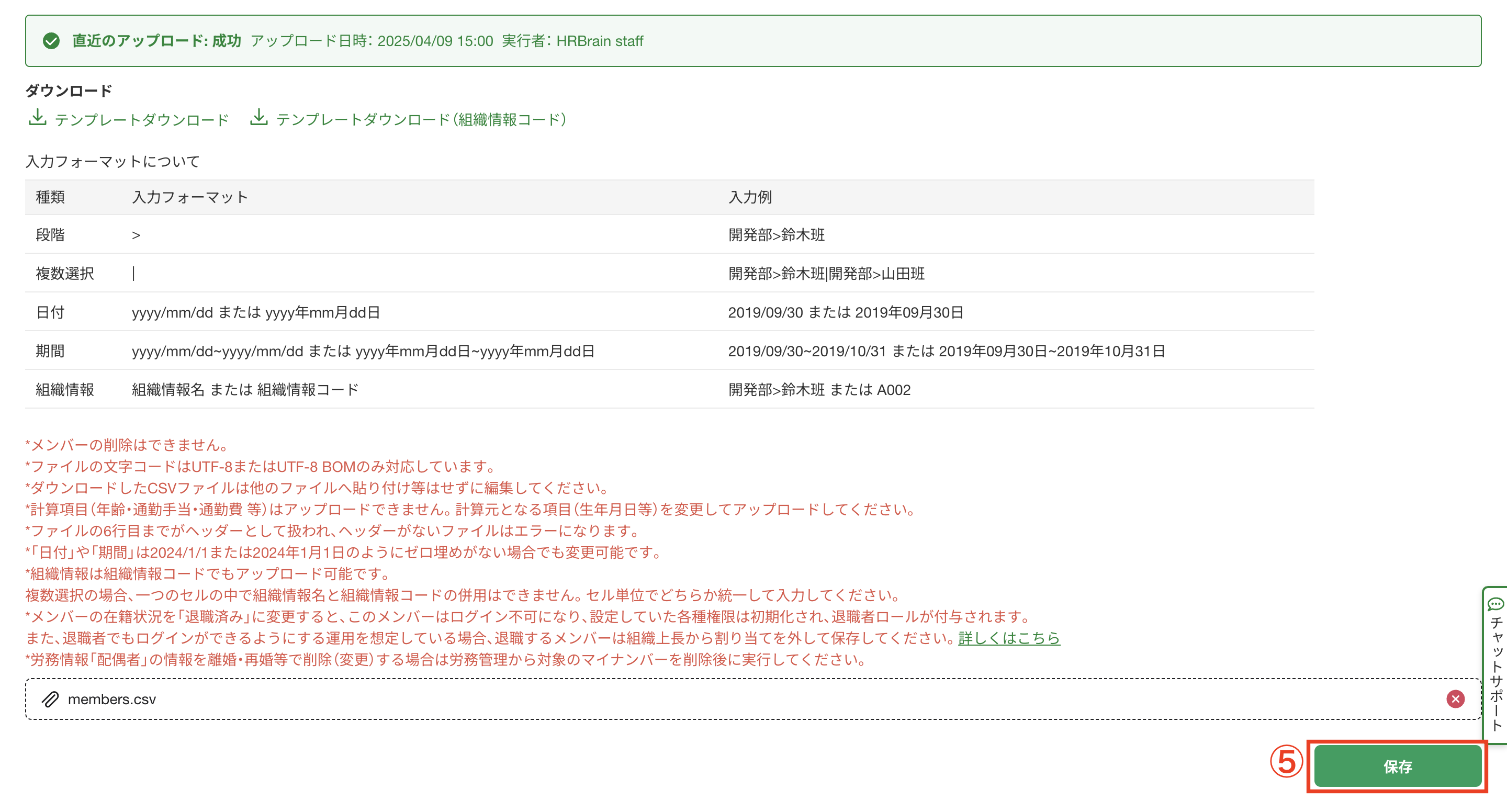
Task: Click the 入力フォーマット column header
Action: pyautogui.click(x=190, y=197)
